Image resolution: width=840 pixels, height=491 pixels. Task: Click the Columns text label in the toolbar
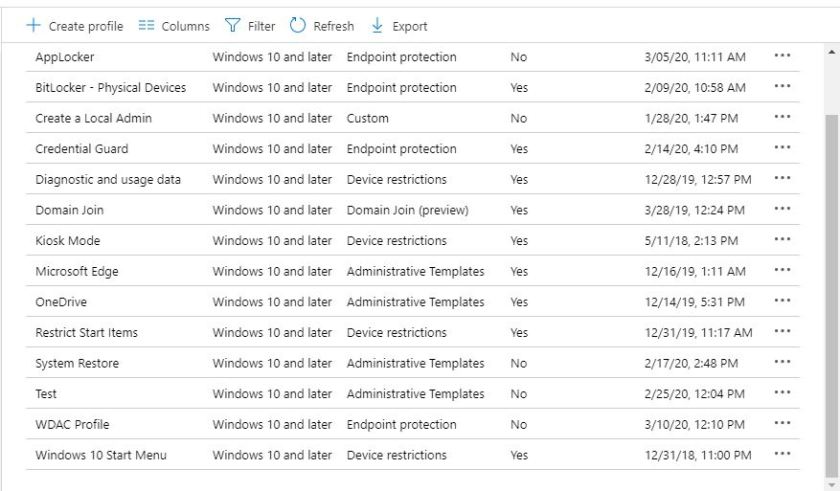[x=186, y=26]
